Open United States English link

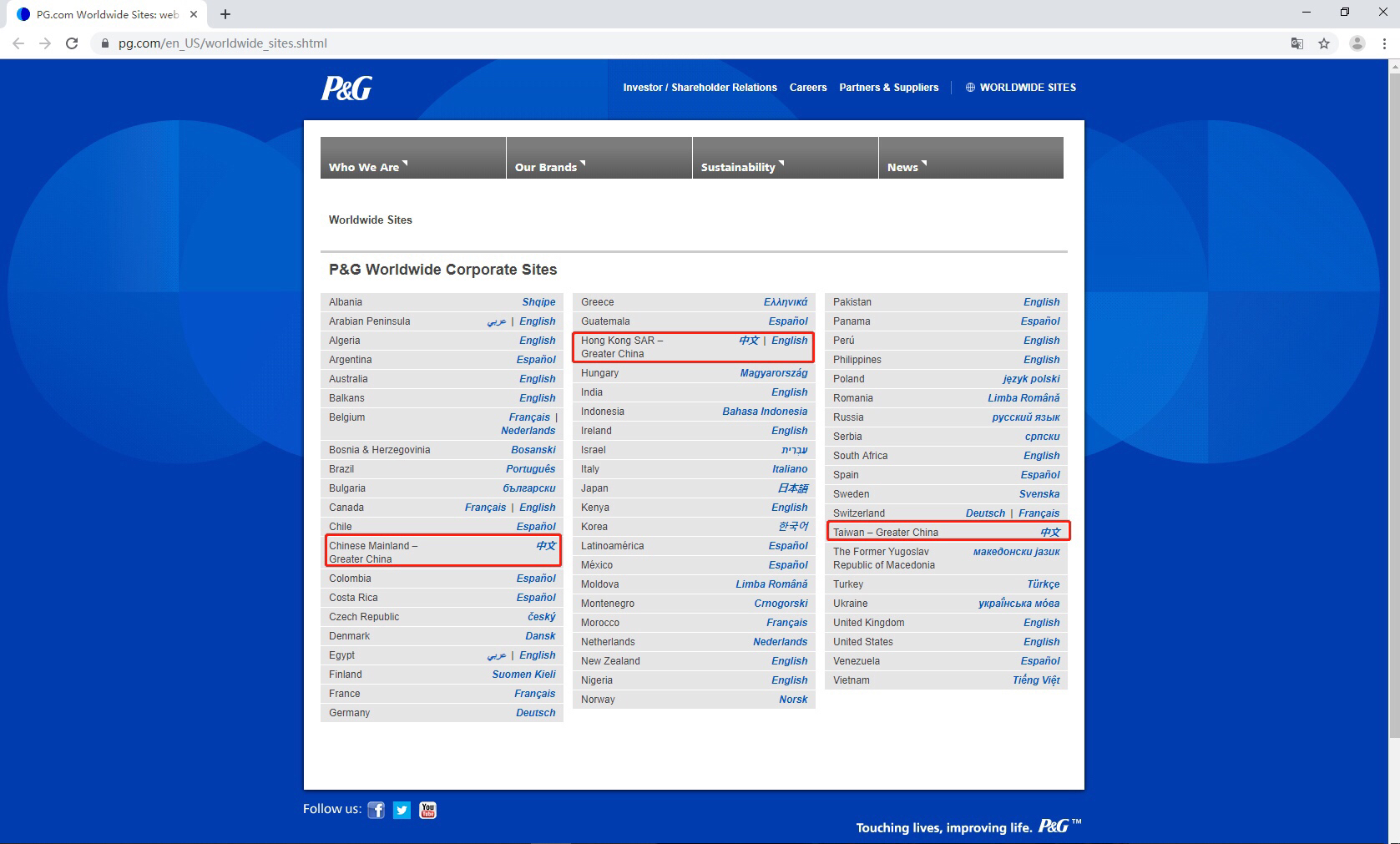tap(1042, 642)
